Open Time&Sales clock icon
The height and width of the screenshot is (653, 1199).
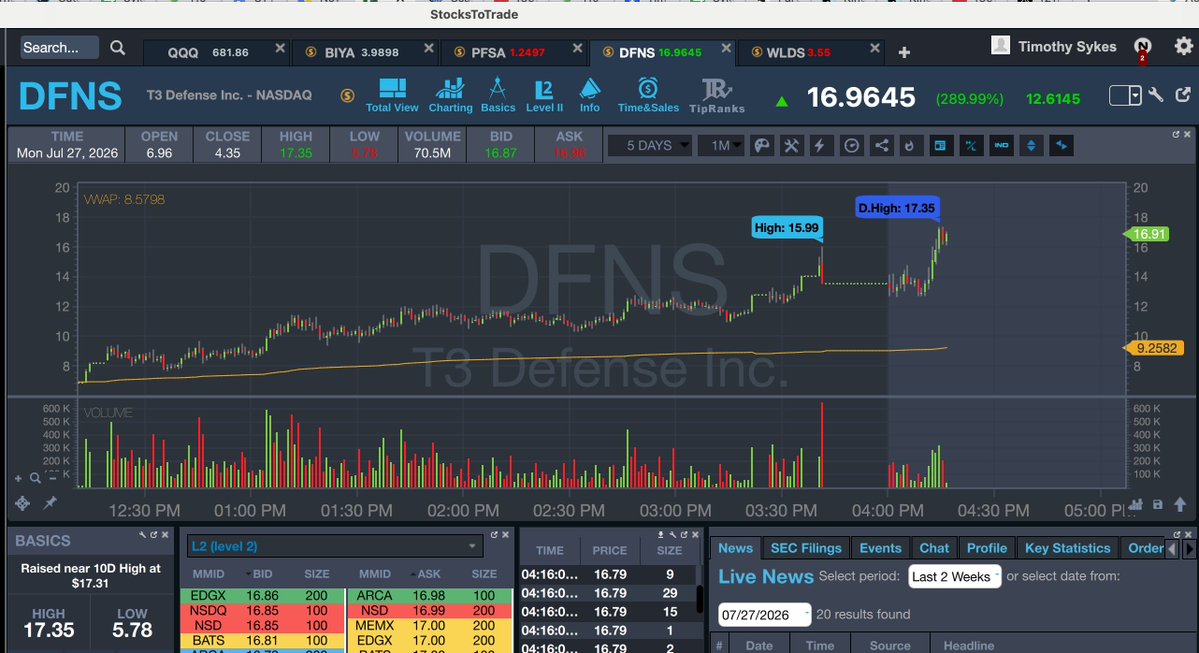(648, 96)
